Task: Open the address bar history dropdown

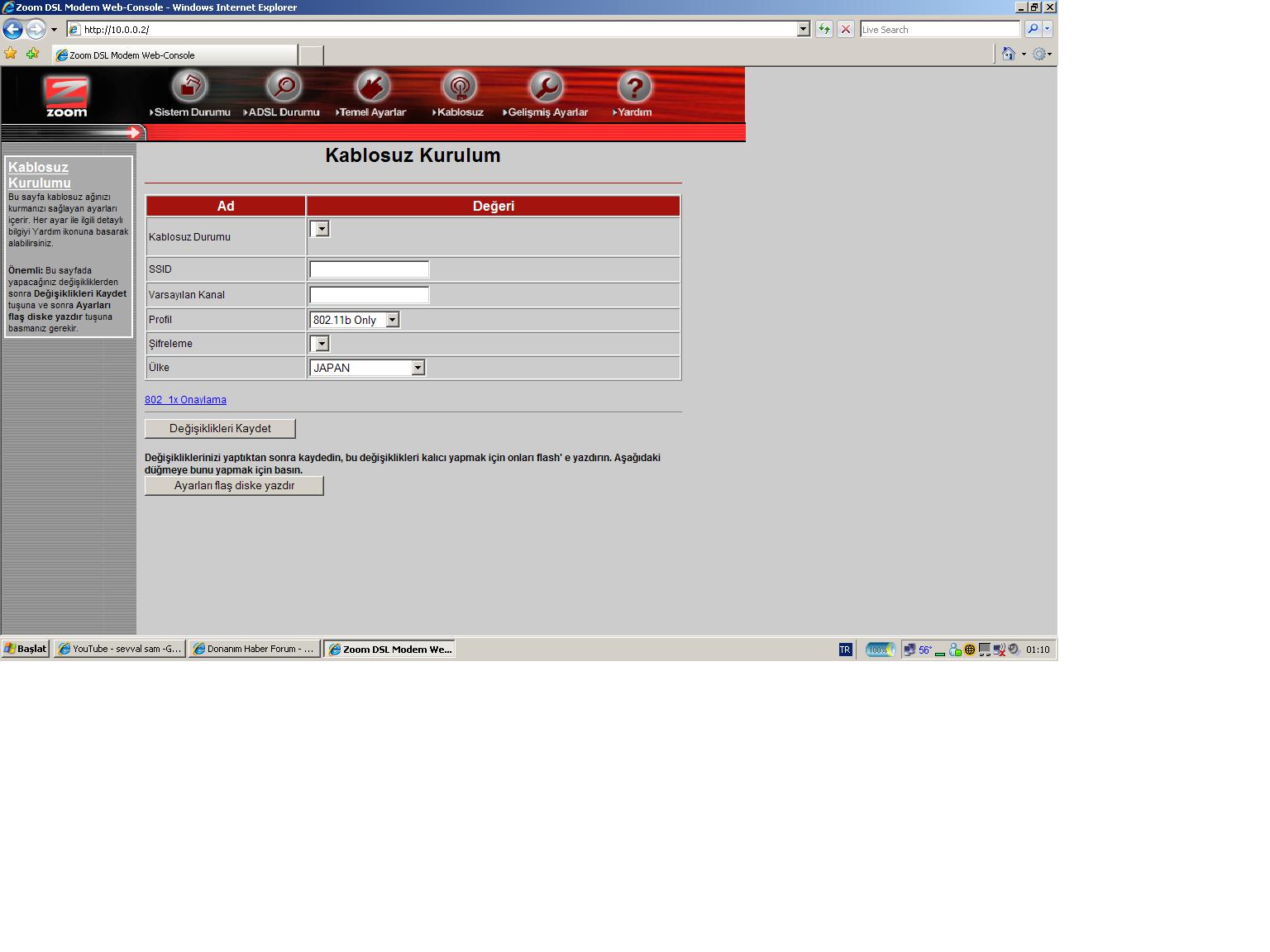Action: (x=803, y=29)
